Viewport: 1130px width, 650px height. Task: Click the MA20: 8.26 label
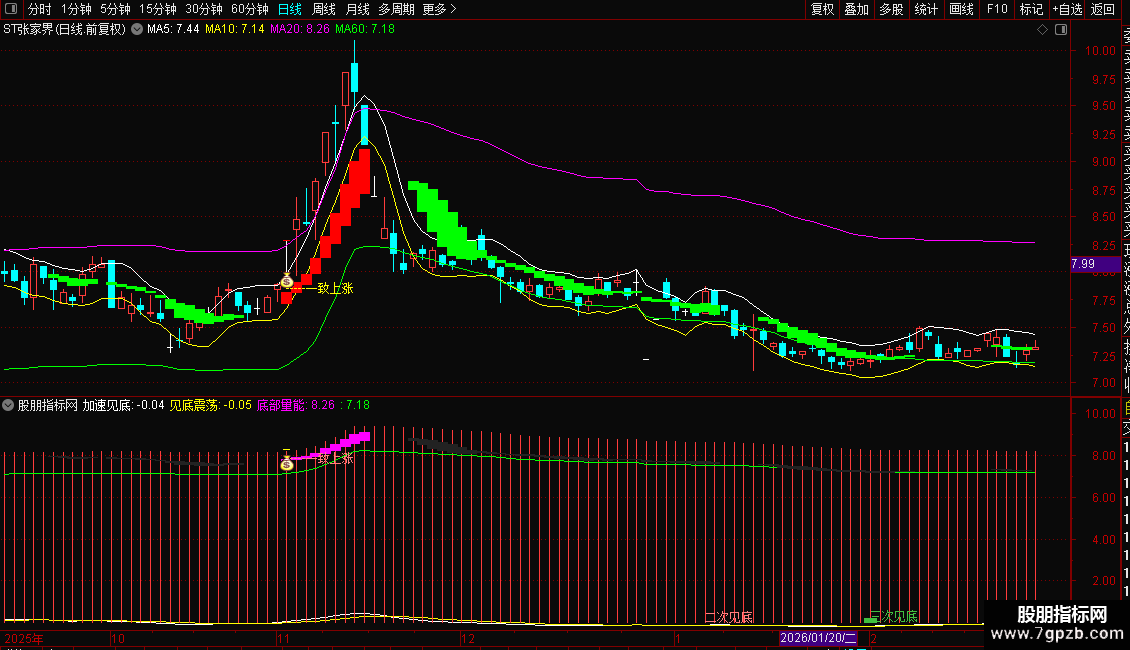tap(300, 30)
